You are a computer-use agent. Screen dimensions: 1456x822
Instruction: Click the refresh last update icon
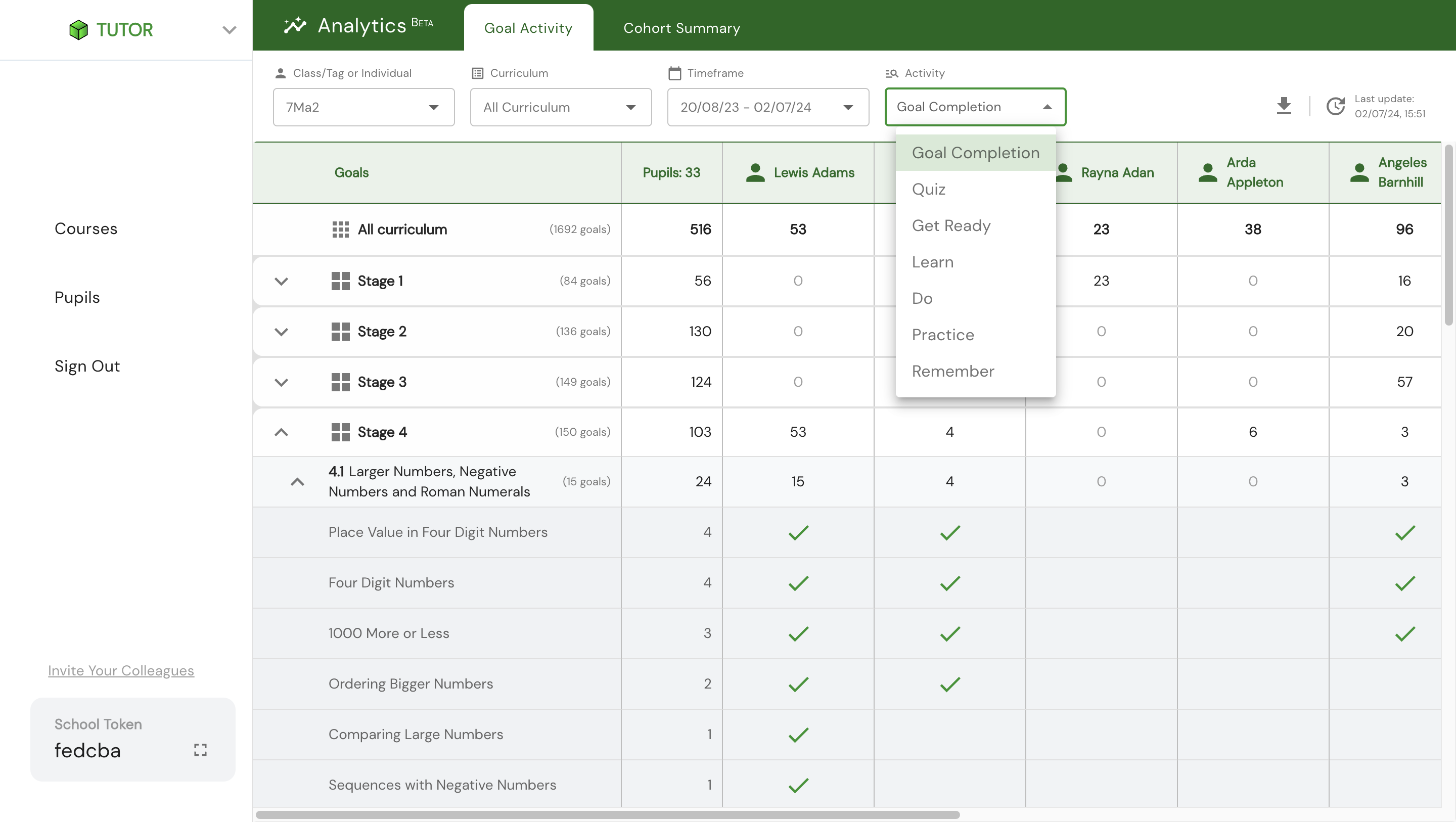[1335, 106]
